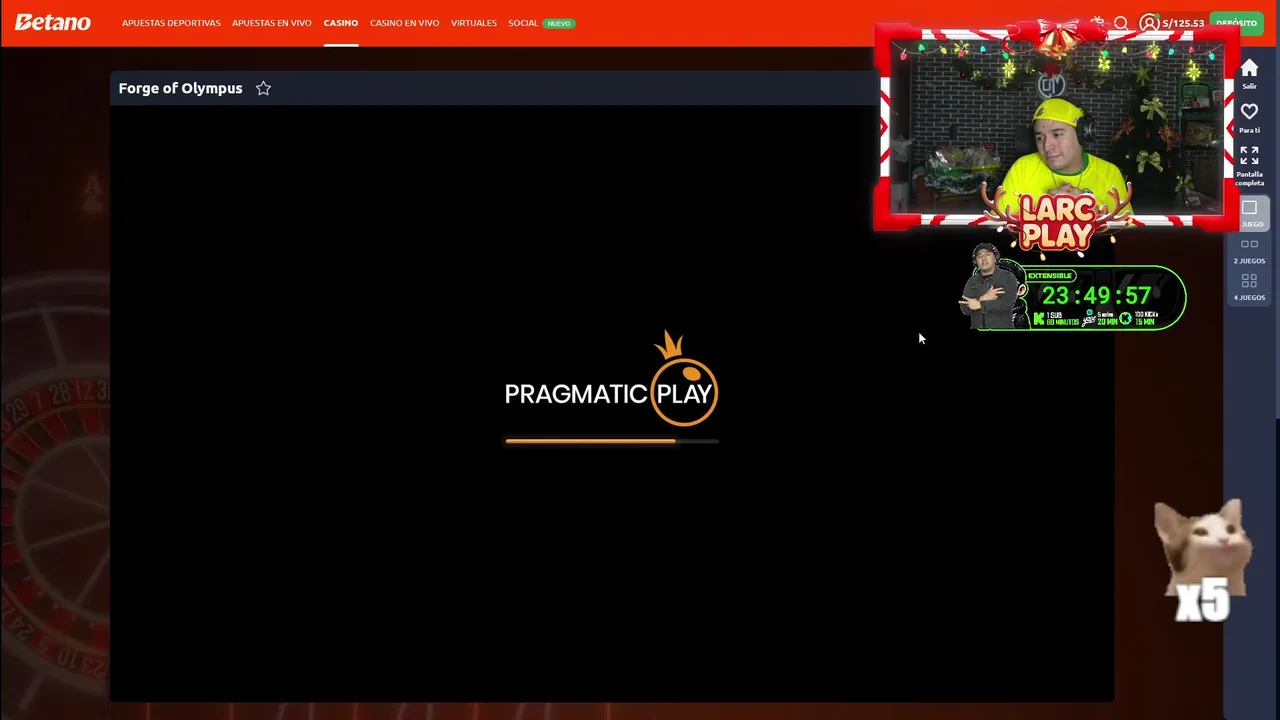Open Apuestas en Vivo section
Image resolution: width=1280 pixels, height=720 pixels.
pyautogui.click(x=272, y=23)
